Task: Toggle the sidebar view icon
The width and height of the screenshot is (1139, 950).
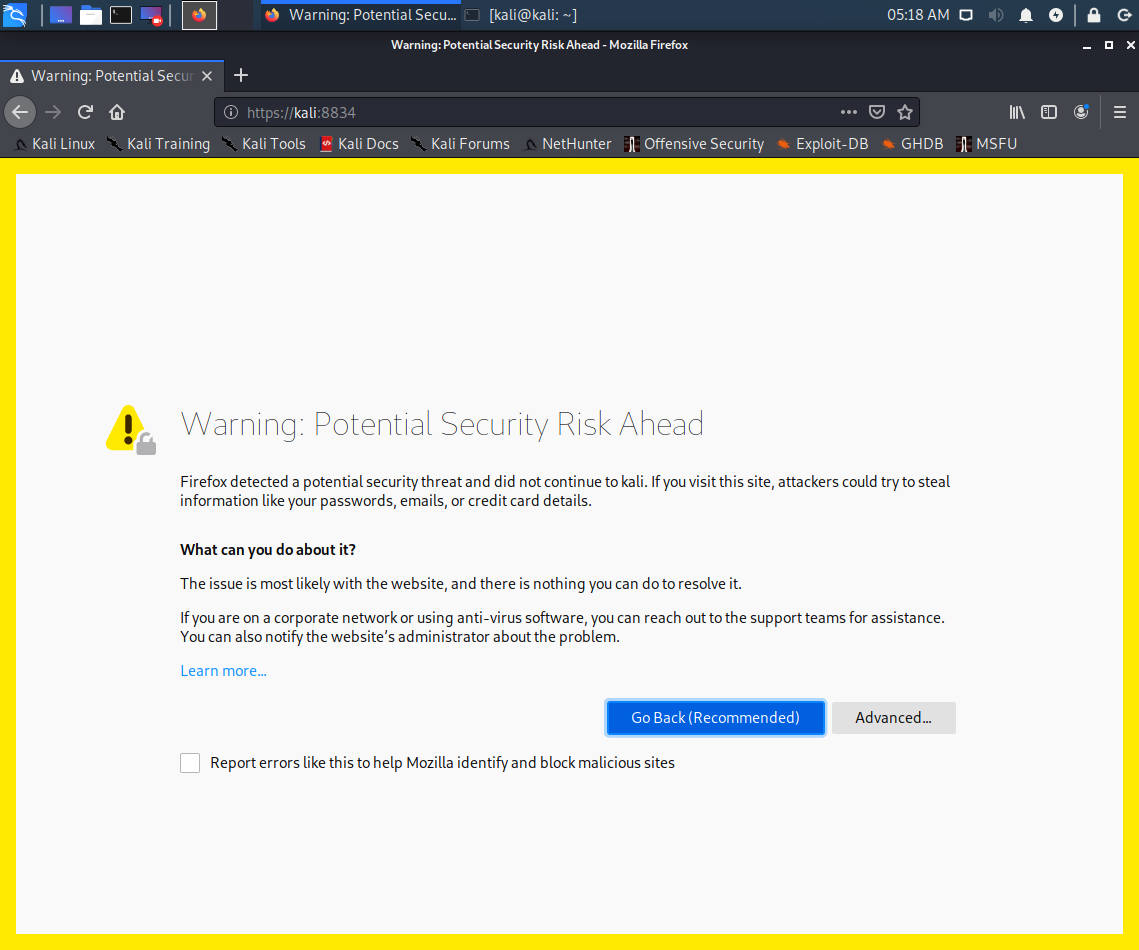Action: [x=1049, y=112]
